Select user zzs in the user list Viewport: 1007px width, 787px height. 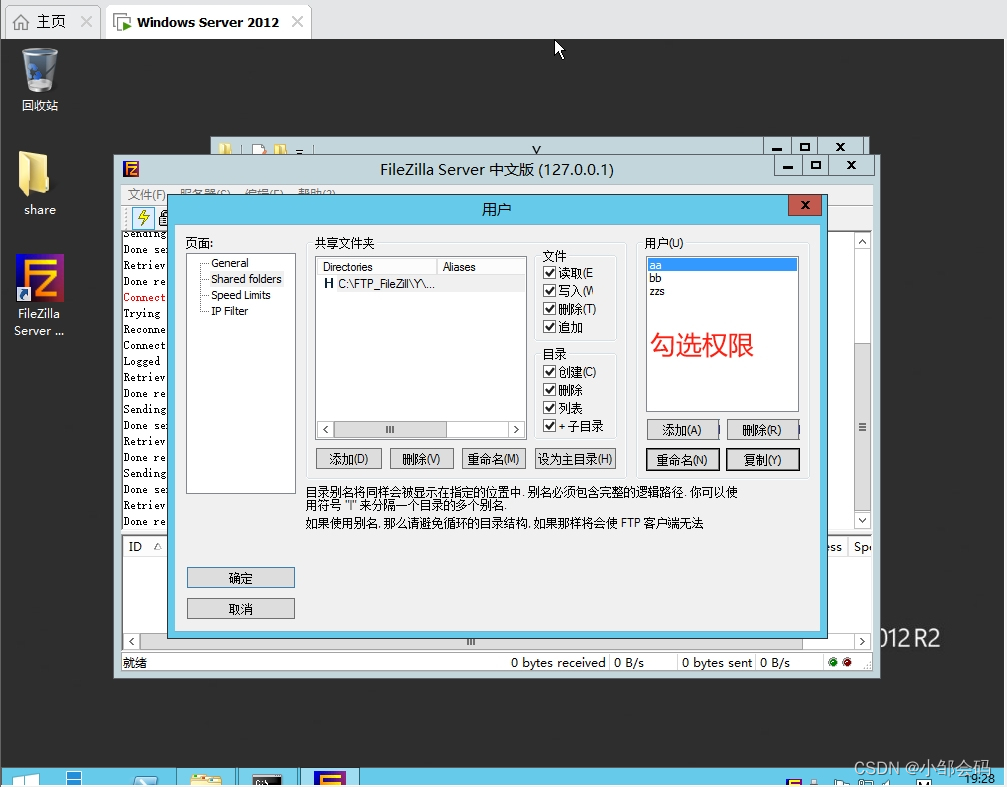722,291
